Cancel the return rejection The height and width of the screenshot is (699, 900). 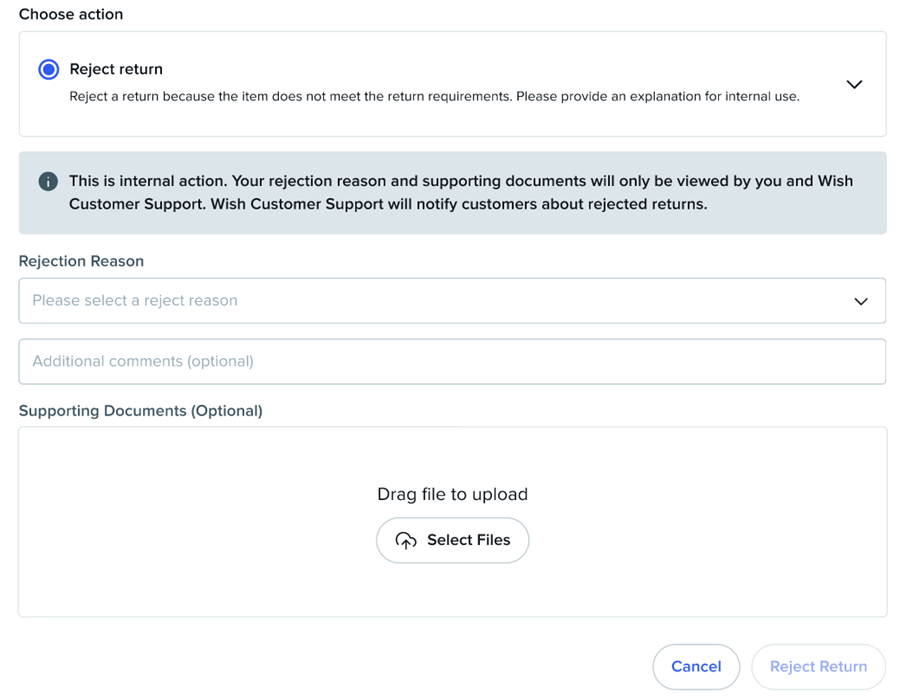pyautogui.click(x=696, y=667)
